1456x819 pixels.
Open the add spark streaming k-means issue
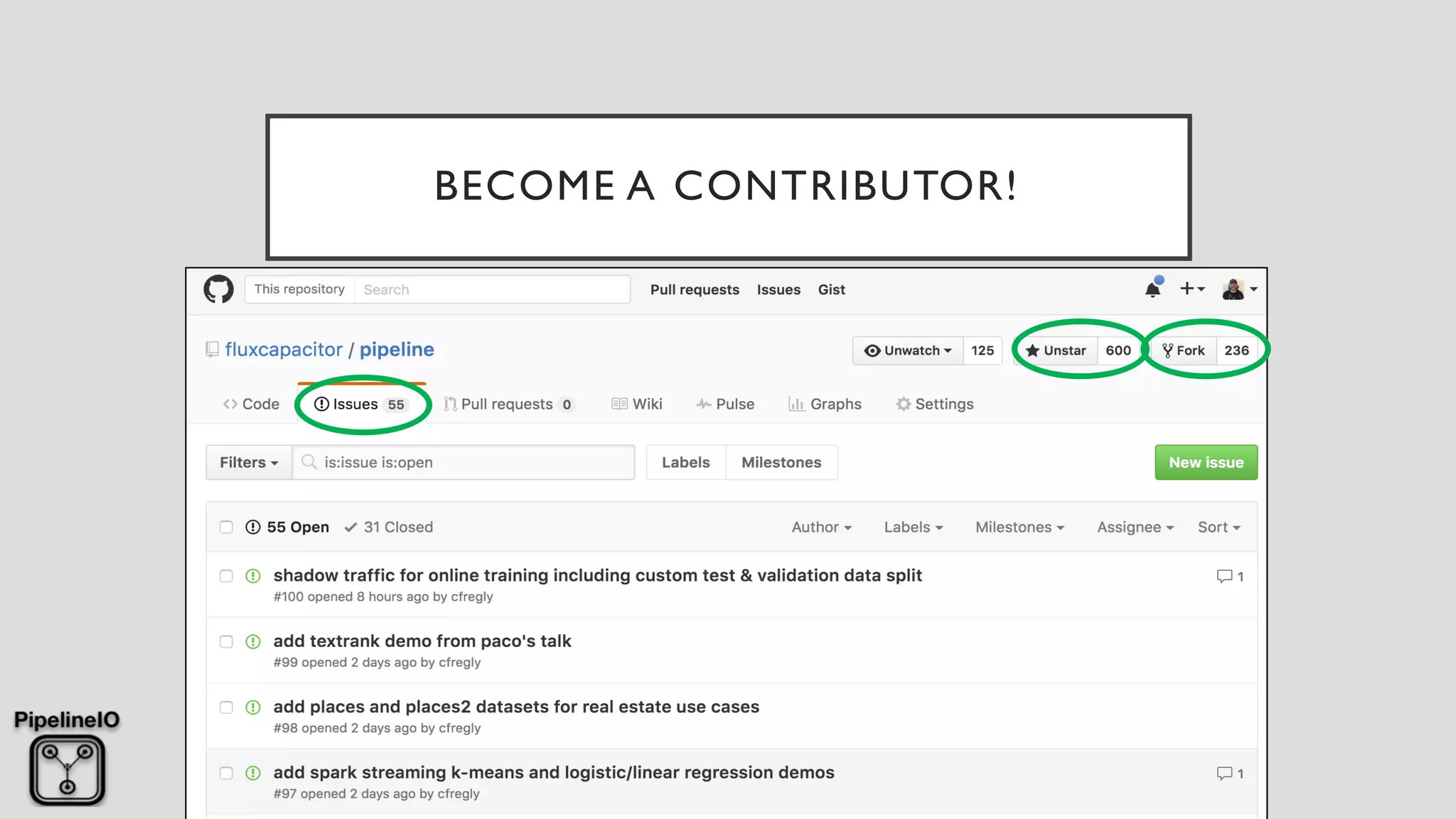coord(554,772)
